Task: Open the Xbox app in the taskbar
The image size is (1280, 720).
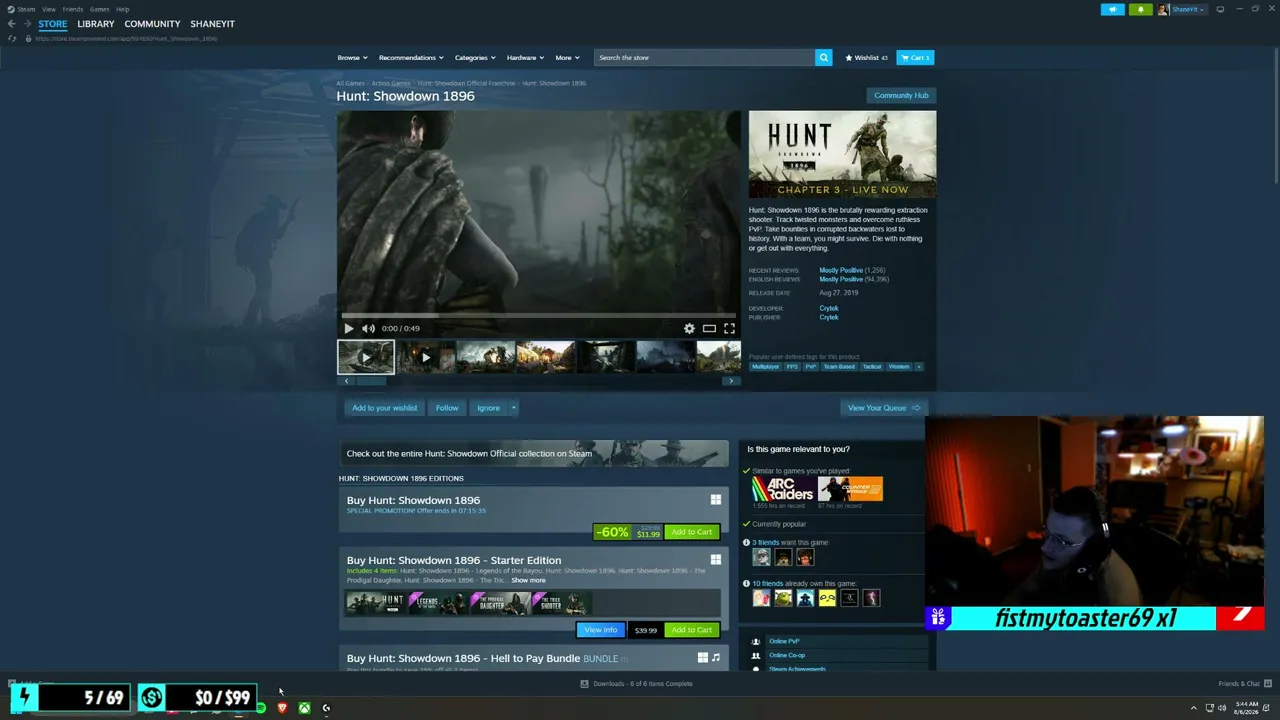Action: coord(304,708)
